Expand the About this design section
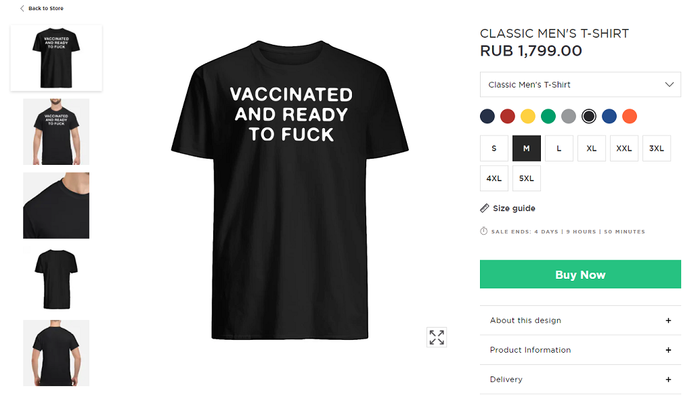The width and height of the screenshot is (700, 407). [526, 320]
